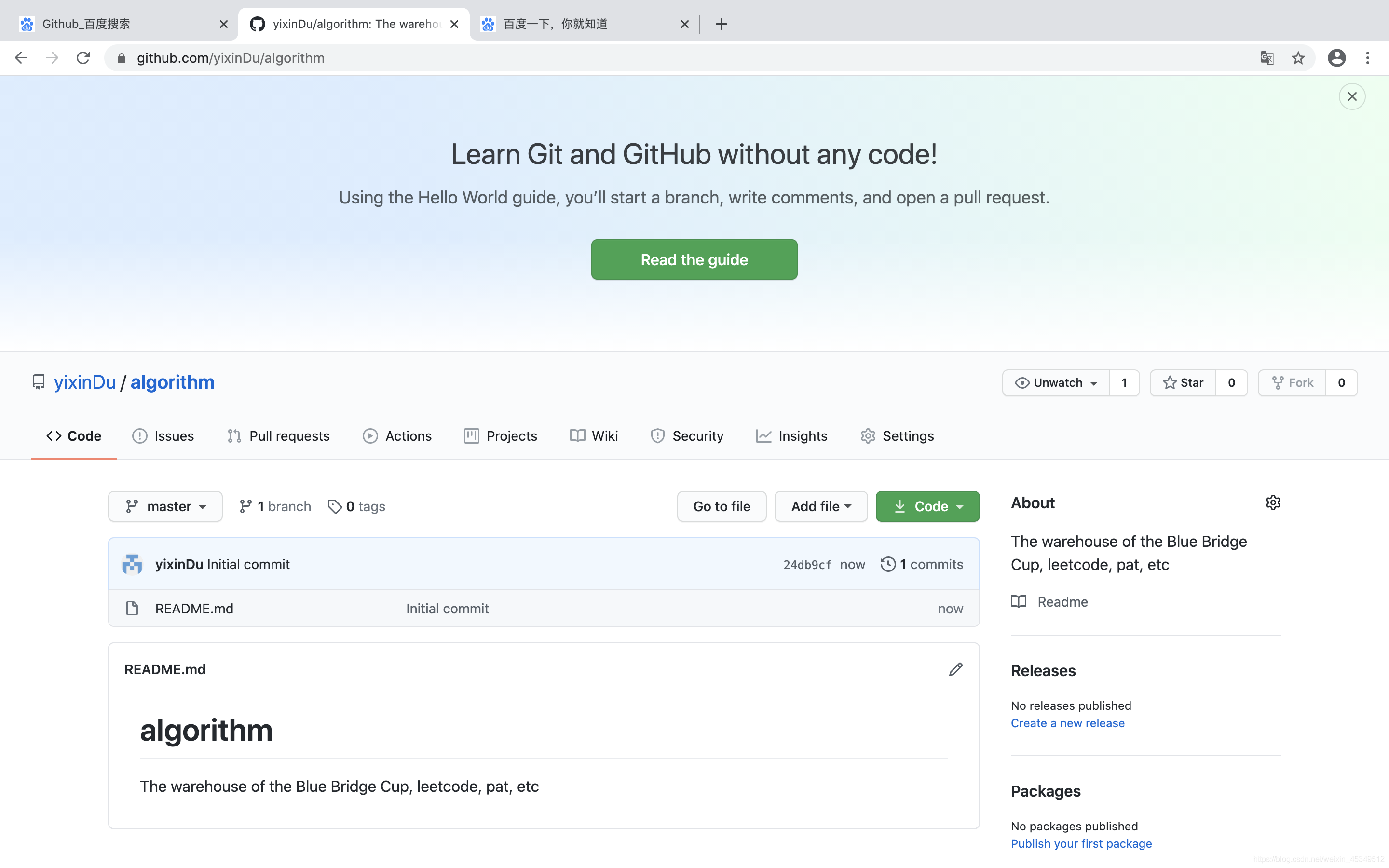
Task: Select the Code tab
Action: point(73,436)
